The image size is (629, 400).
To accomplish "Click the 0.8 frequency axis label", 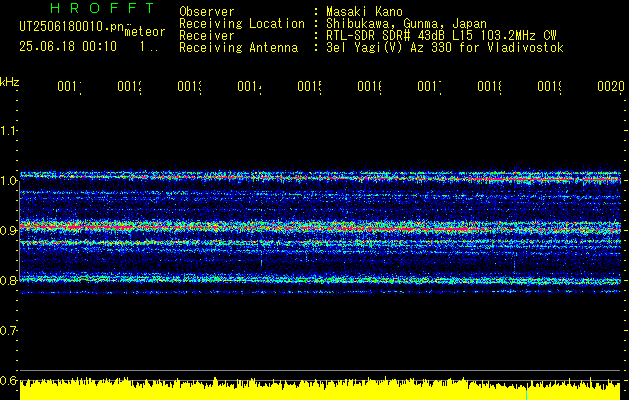I will [x=9, y=280].
